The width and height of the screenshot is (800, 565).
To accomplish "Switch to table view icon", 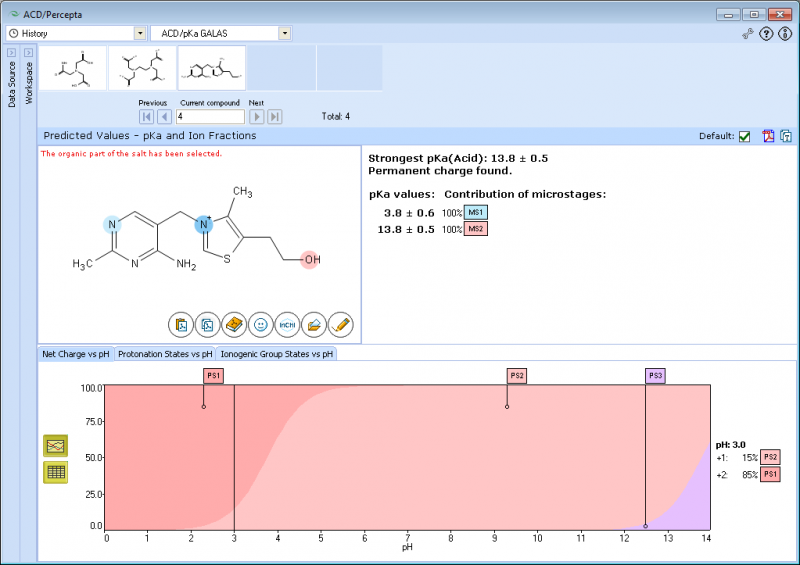I will (x=56, y=472).
